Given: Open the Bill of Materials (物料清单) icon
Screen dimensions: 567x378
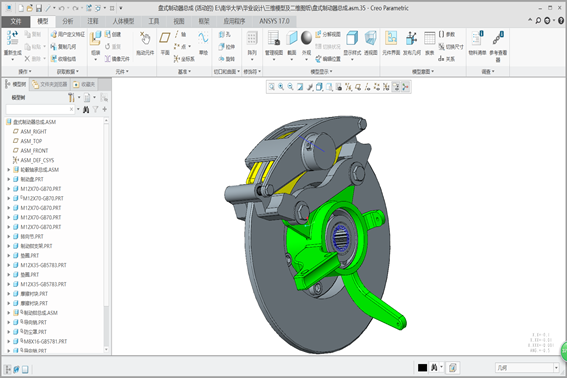Looking at the screenshot, I should [x=477, y=38].
